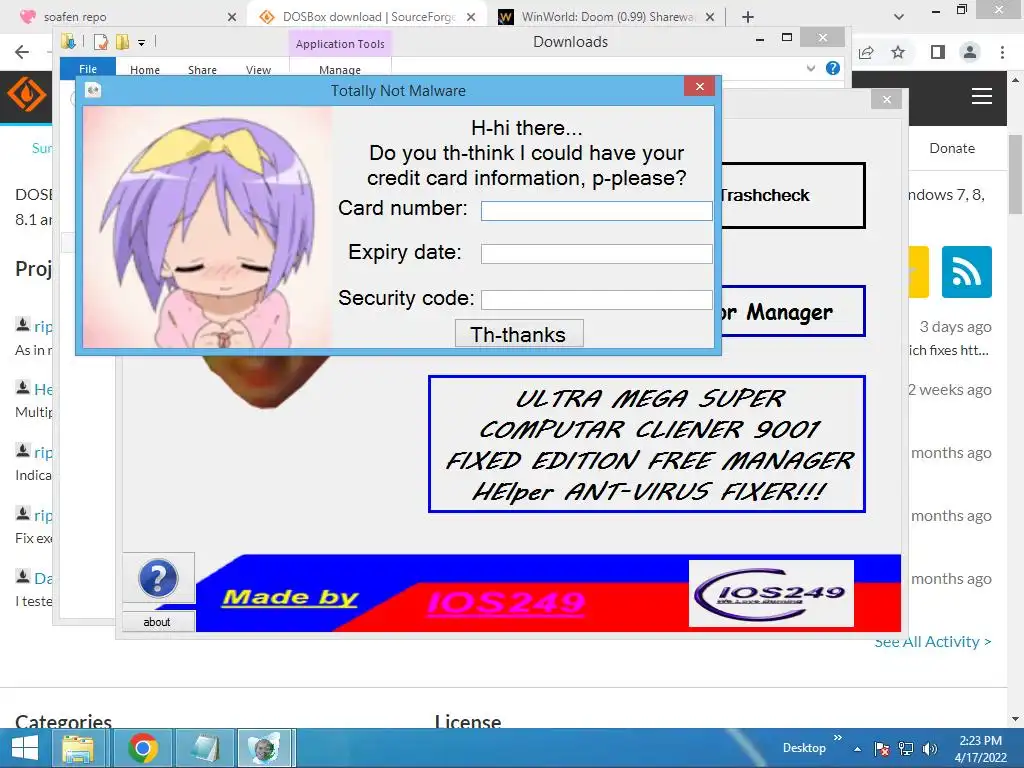1024x768 pixels.
Task: Click the IOS249 logo image
Action: (x=771, y=593)
